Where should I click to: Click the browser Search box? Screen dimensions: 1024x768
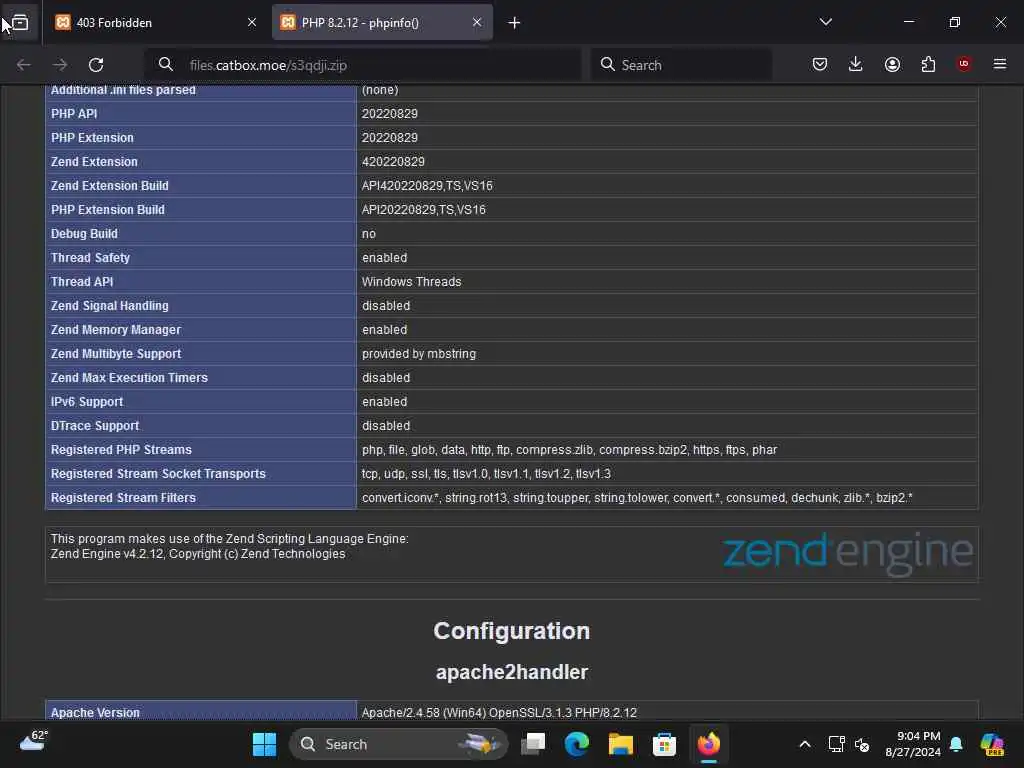(682, 65)
